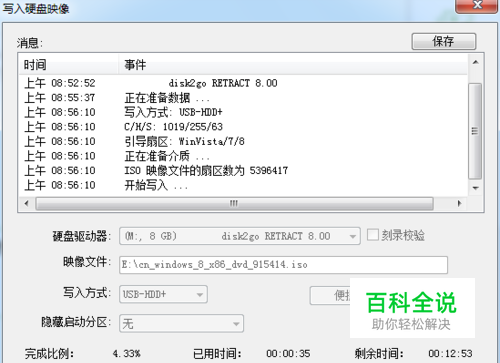Image resolution: width=500 pixels, height=363 pixels.
Task: Select the '引导扇区: WinVista/7/8' log row
Action: (x=244, y=142)
